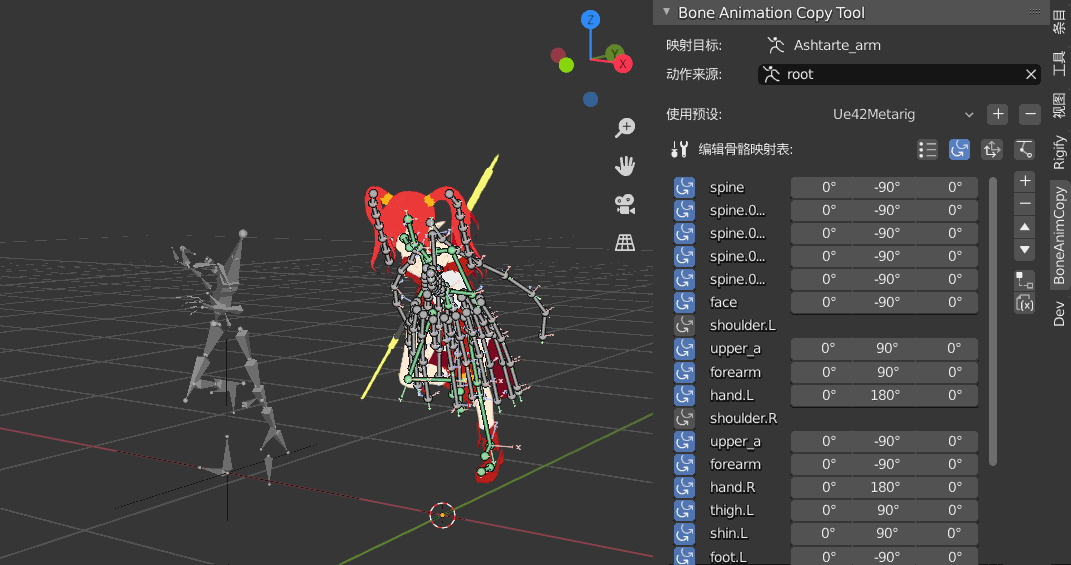Collapse the Bone Animation Copy Tool panel
1071x565 pixels.
667,12
